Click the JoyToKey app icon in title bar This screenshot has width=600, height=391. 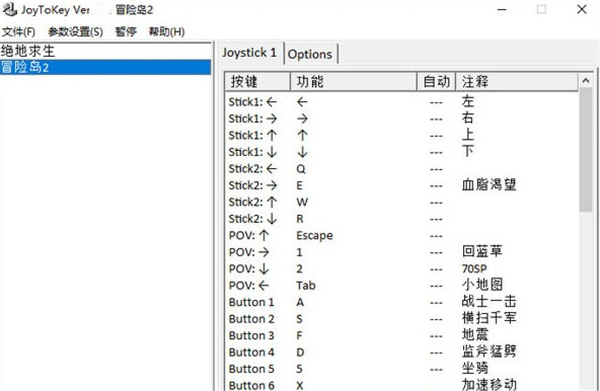[x=10, y=9]
